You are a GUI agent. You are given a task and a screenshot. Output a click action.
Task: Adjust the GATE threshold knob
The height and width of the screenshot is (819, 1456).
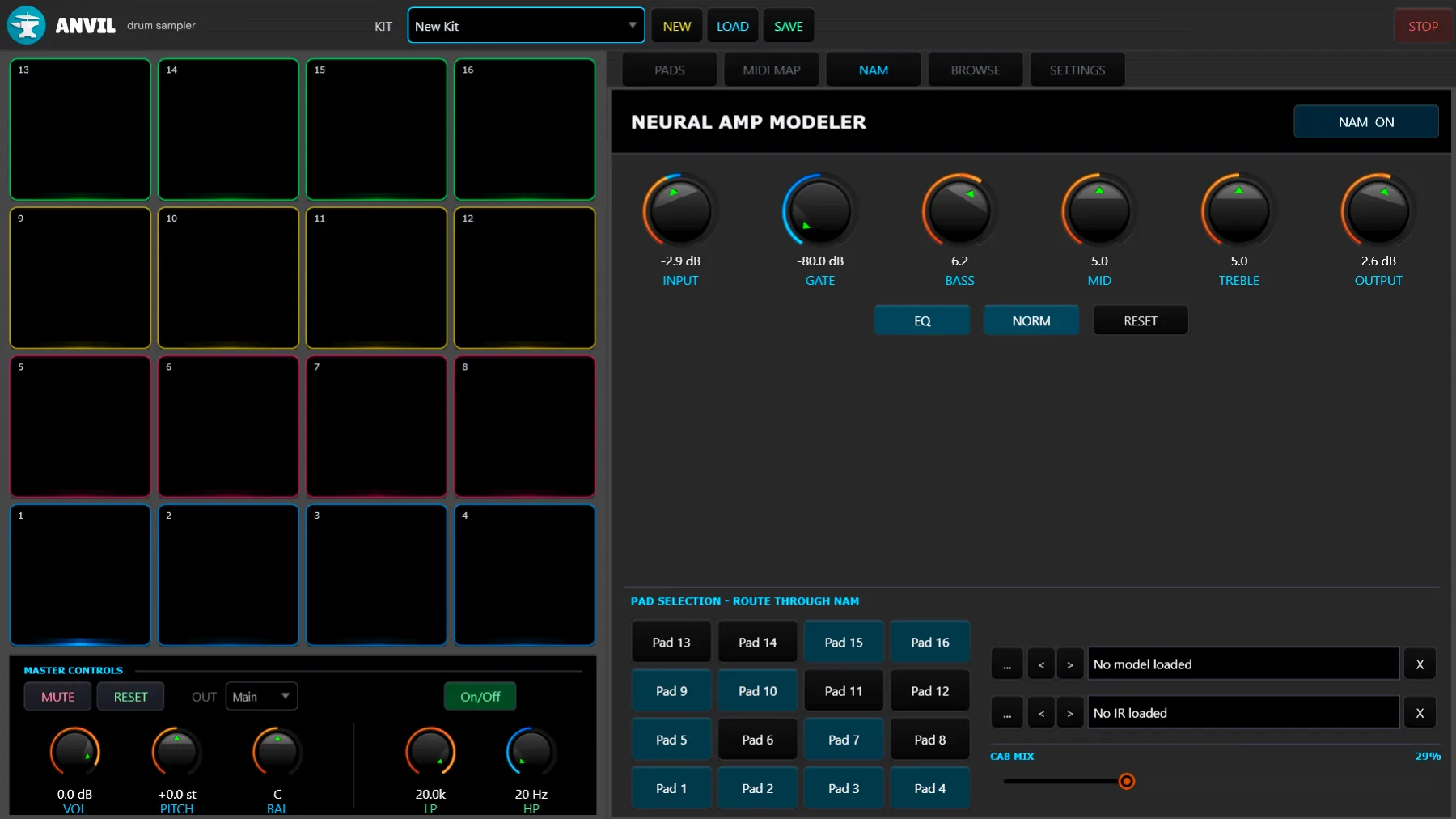click(x=819, y=210)
